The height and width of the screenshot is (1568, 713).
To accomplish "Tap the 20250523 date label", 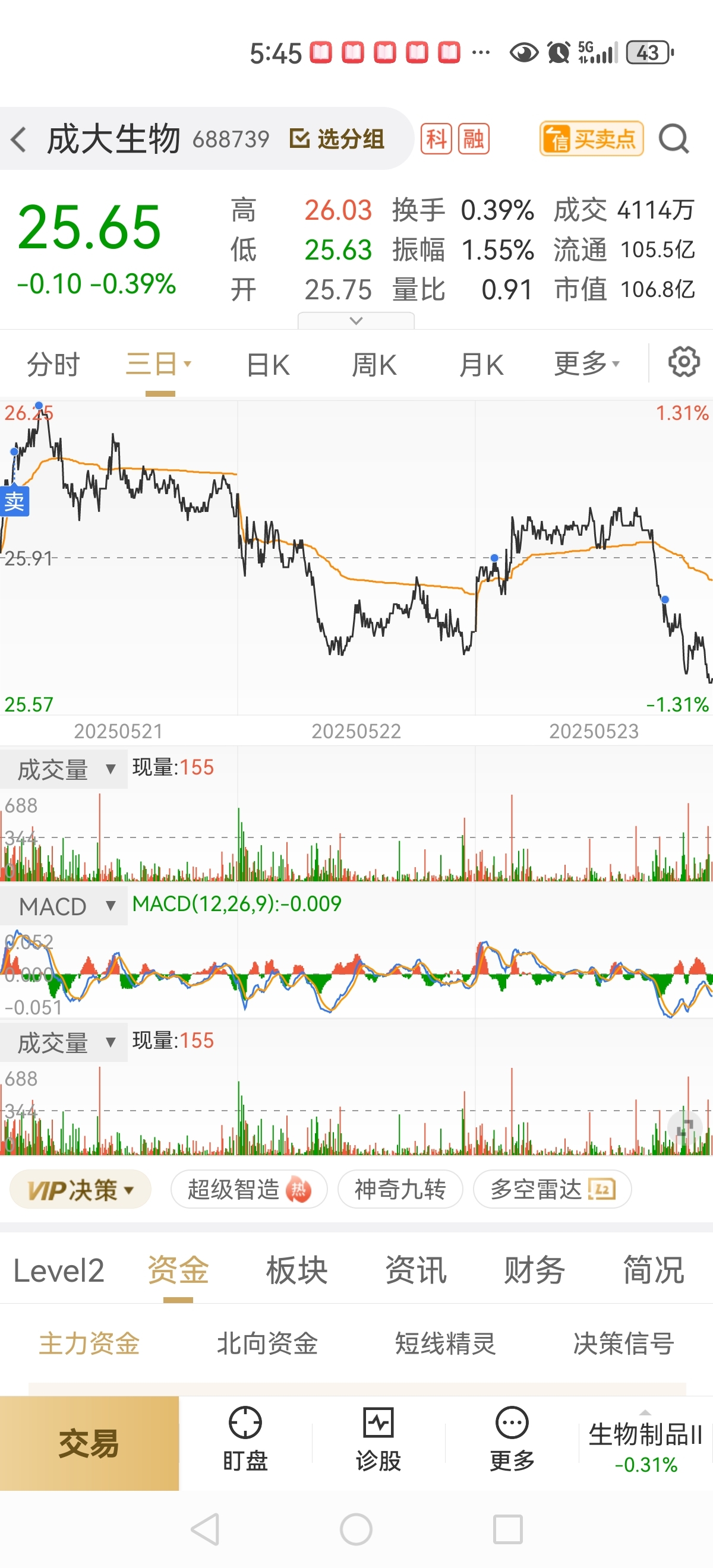I will (x=594, y=731).
